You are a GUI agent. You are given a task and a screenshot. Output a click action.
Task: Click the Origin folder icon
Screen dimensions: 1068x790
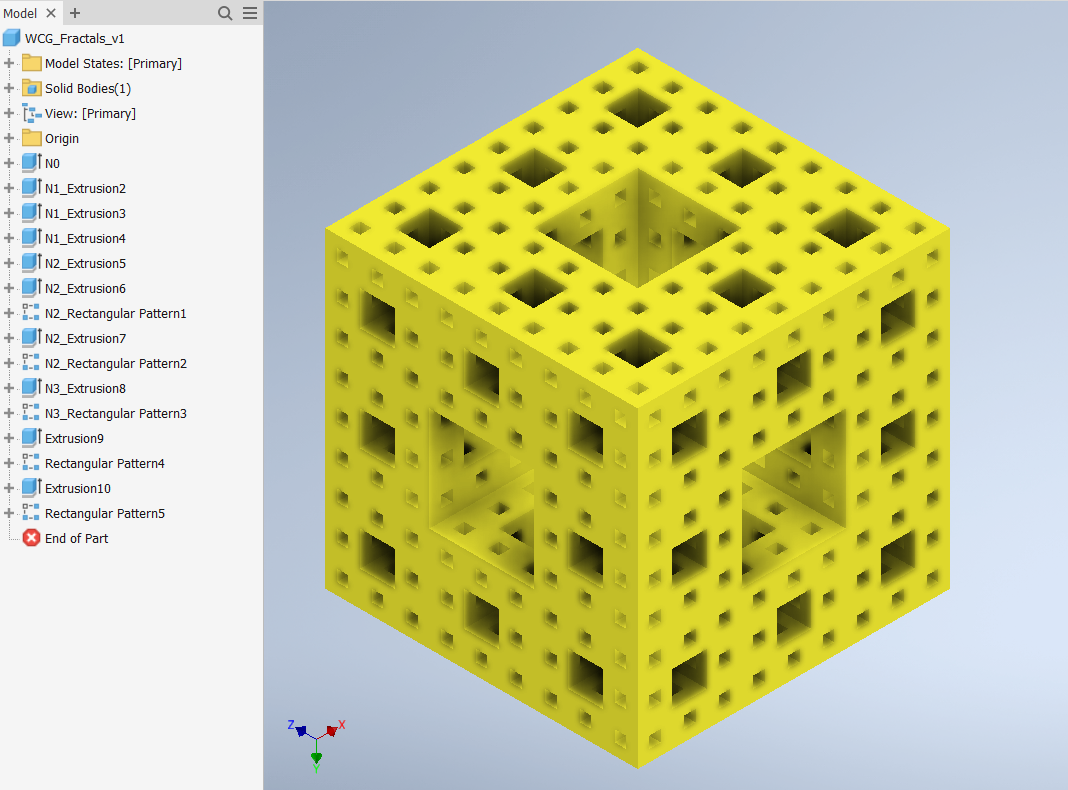point(31,138)
